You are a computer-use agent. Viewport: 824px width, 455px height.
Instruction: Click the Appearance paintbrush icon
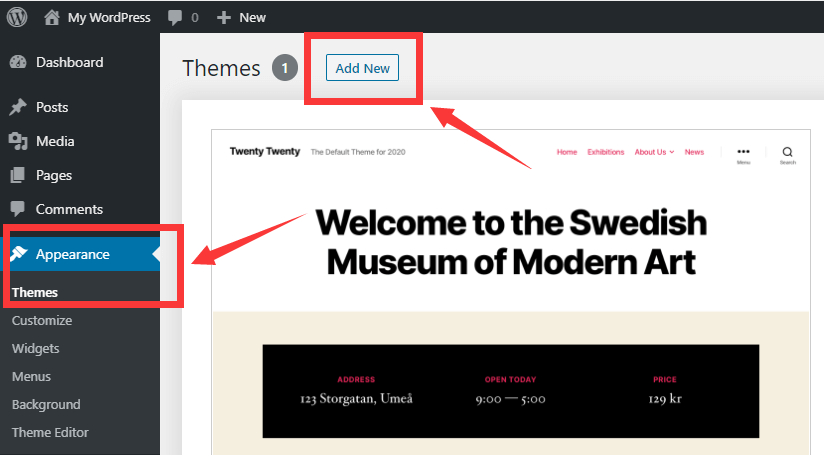tap(18, 254)
